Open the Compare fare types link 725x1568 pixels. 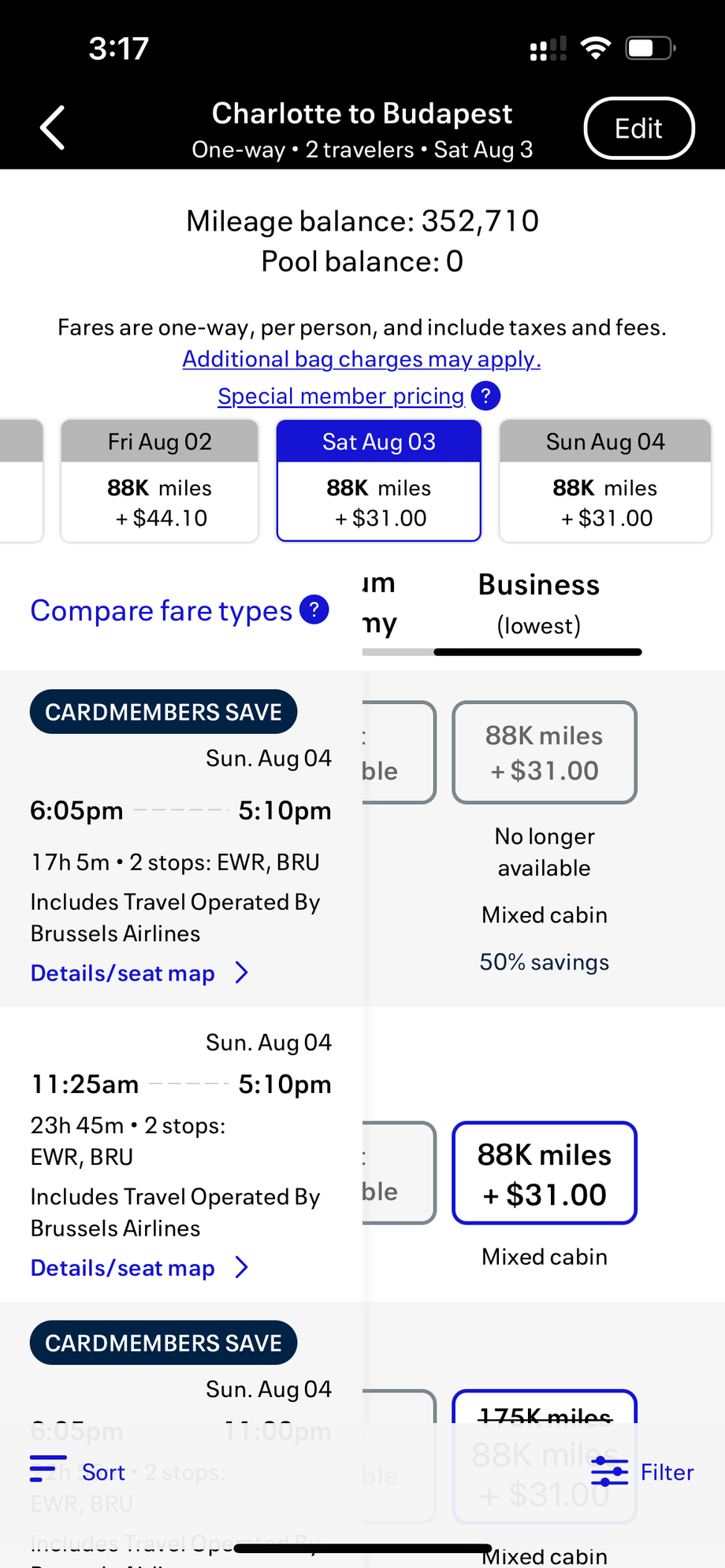click(161, 611)
